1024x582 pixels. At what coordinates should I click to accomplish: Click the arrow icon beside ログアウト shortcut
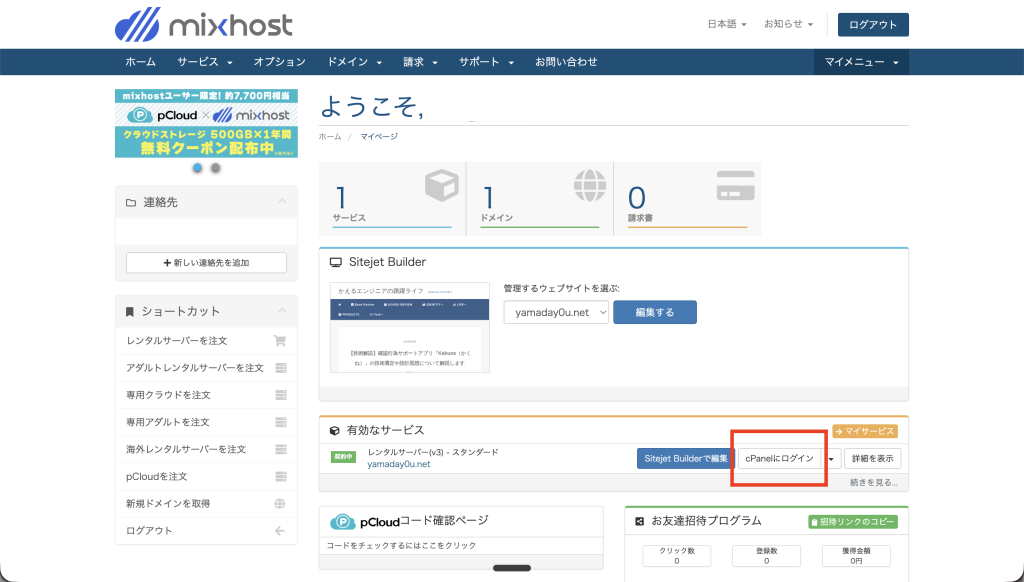point(280,531)
